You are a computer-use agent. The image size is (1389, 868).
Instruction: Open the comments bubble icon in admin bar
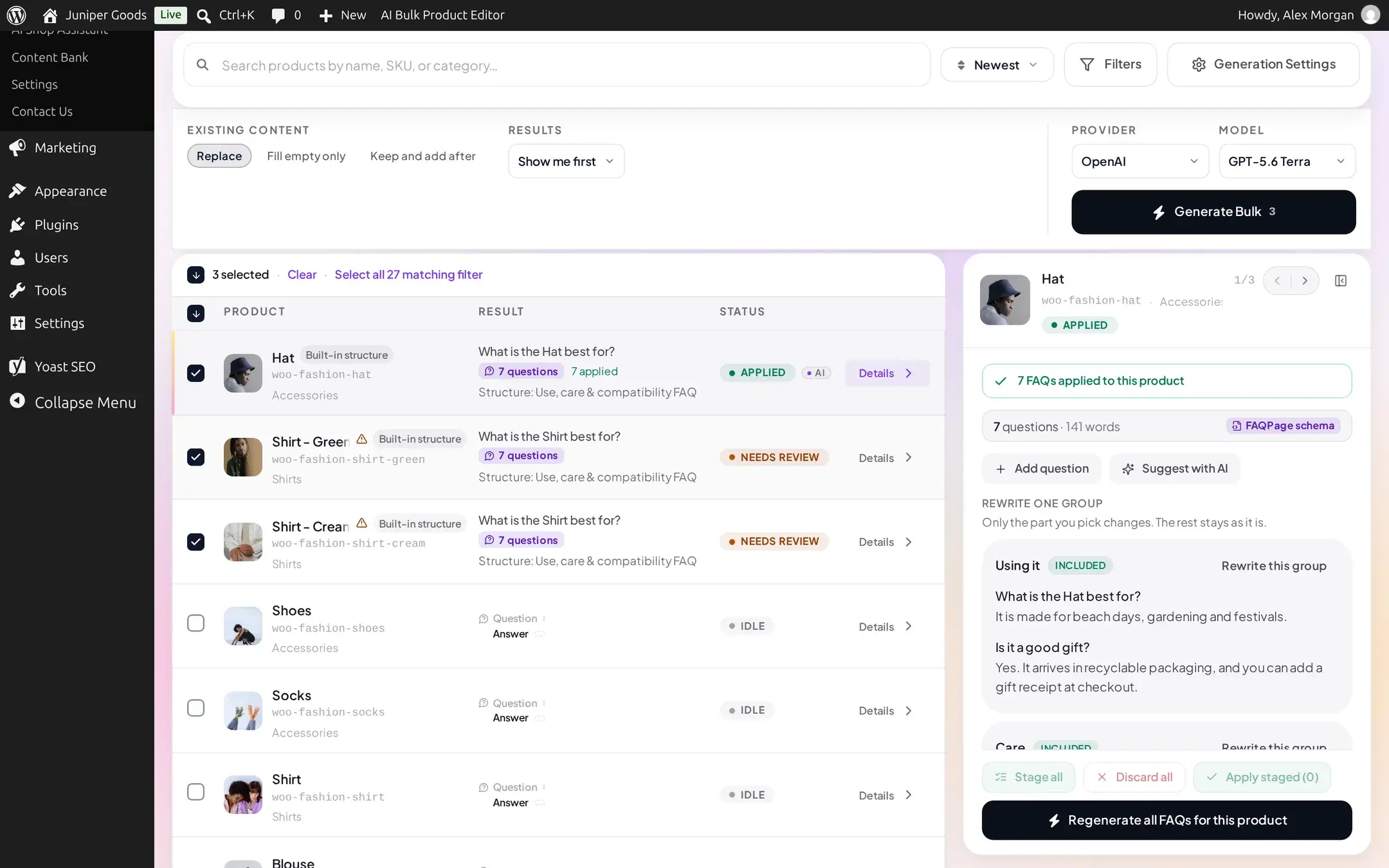(x=278, y=15)
